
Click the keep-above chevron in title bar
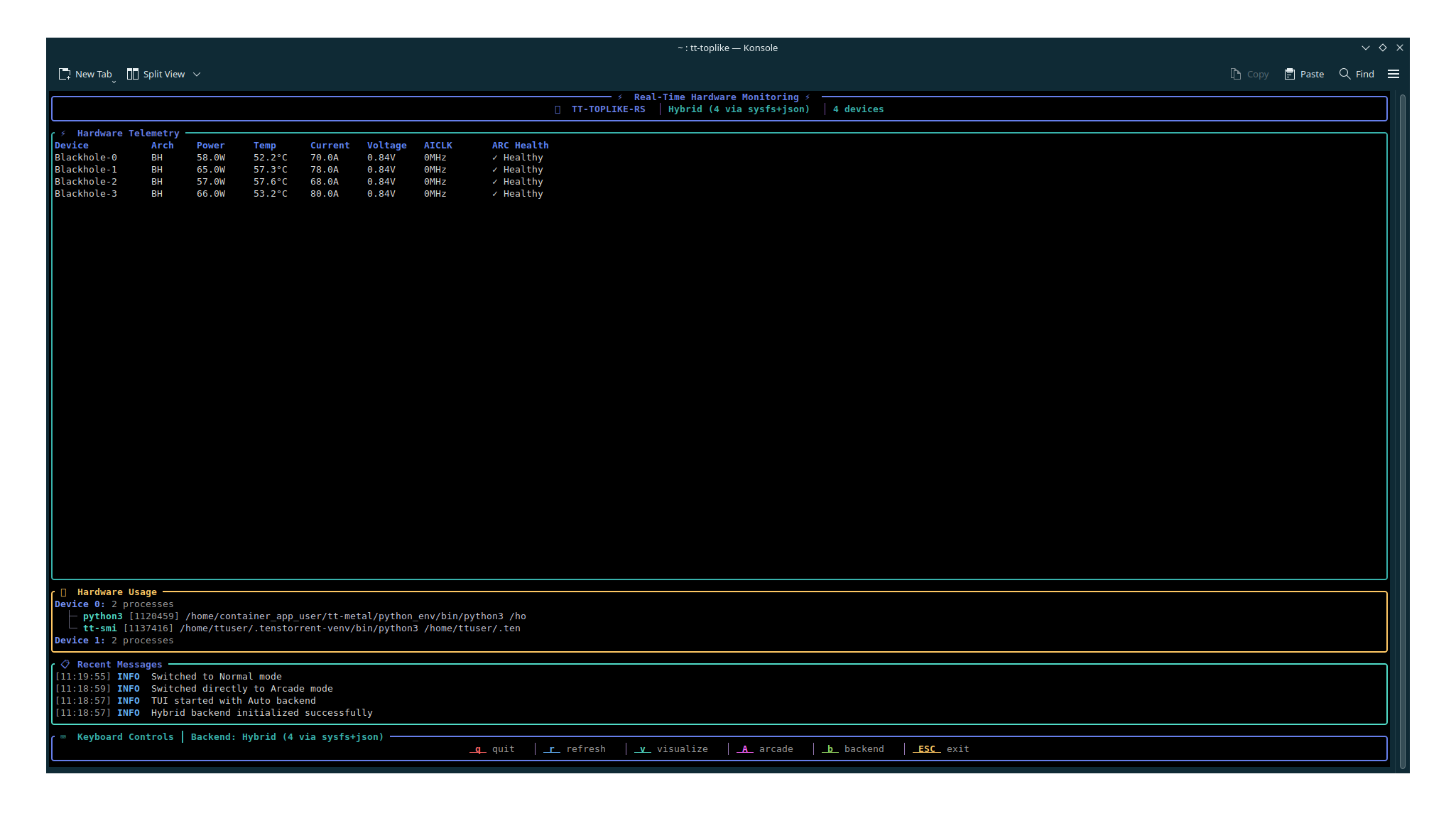[1365, 48]
